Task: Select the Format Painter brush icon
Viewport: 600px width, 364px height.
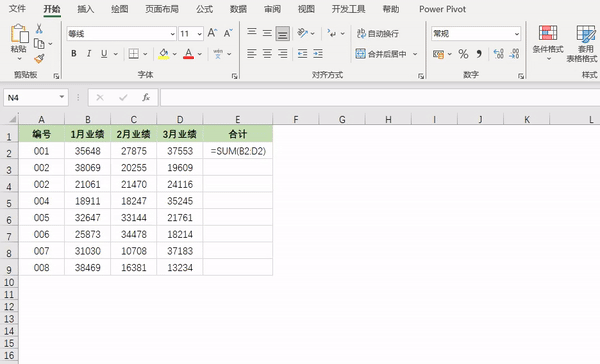Action: (39, 59)
